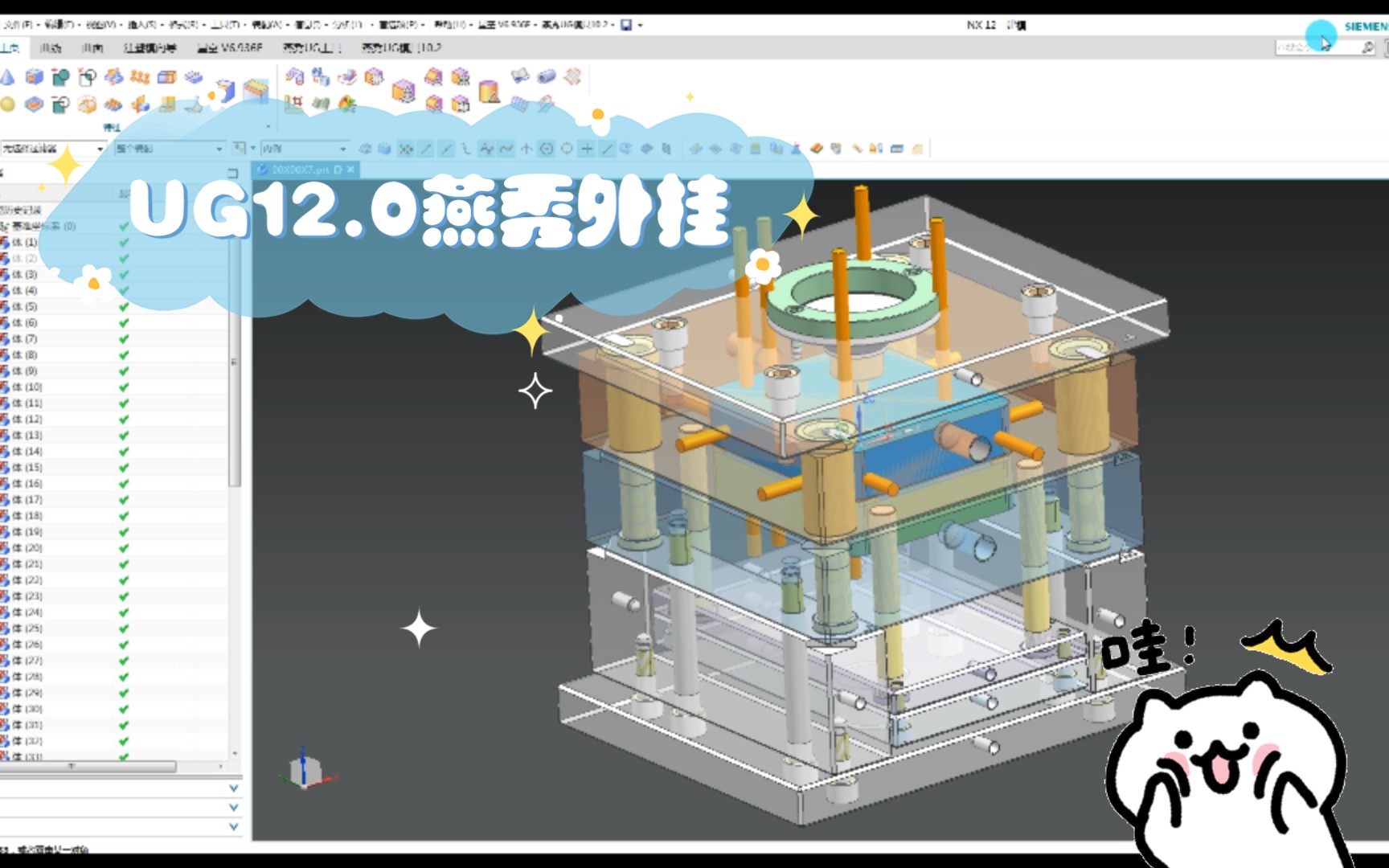Toggle the green check for body (30)
1389x868 pixels.
coord(124,709)
